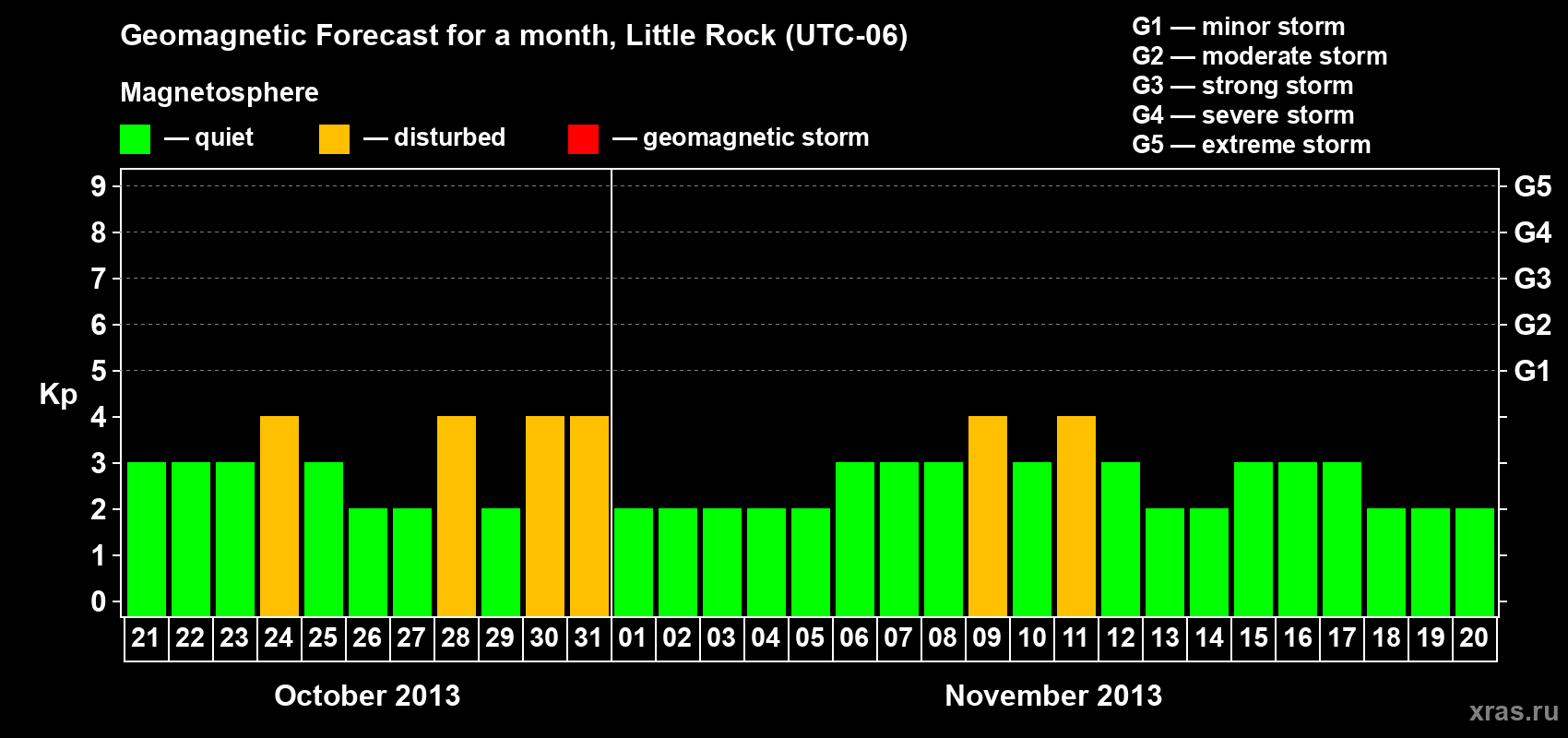Click the orange disturbed legend swatch
Image resolution: width=1568 pixels, height=738 pixels.
pyautogui.click(x=334, y=139)
